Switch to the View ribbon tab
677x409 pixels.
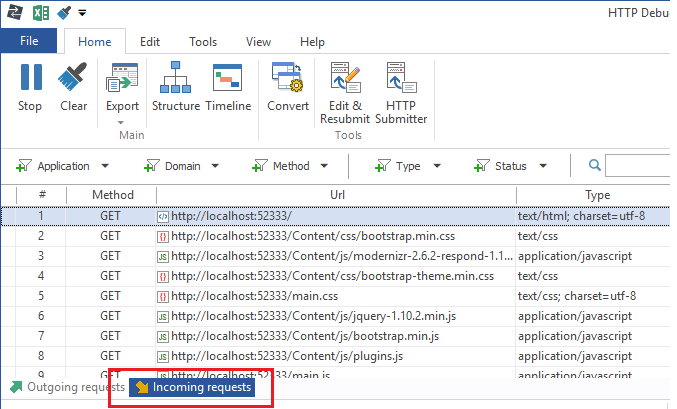click(x=258, y=42)
